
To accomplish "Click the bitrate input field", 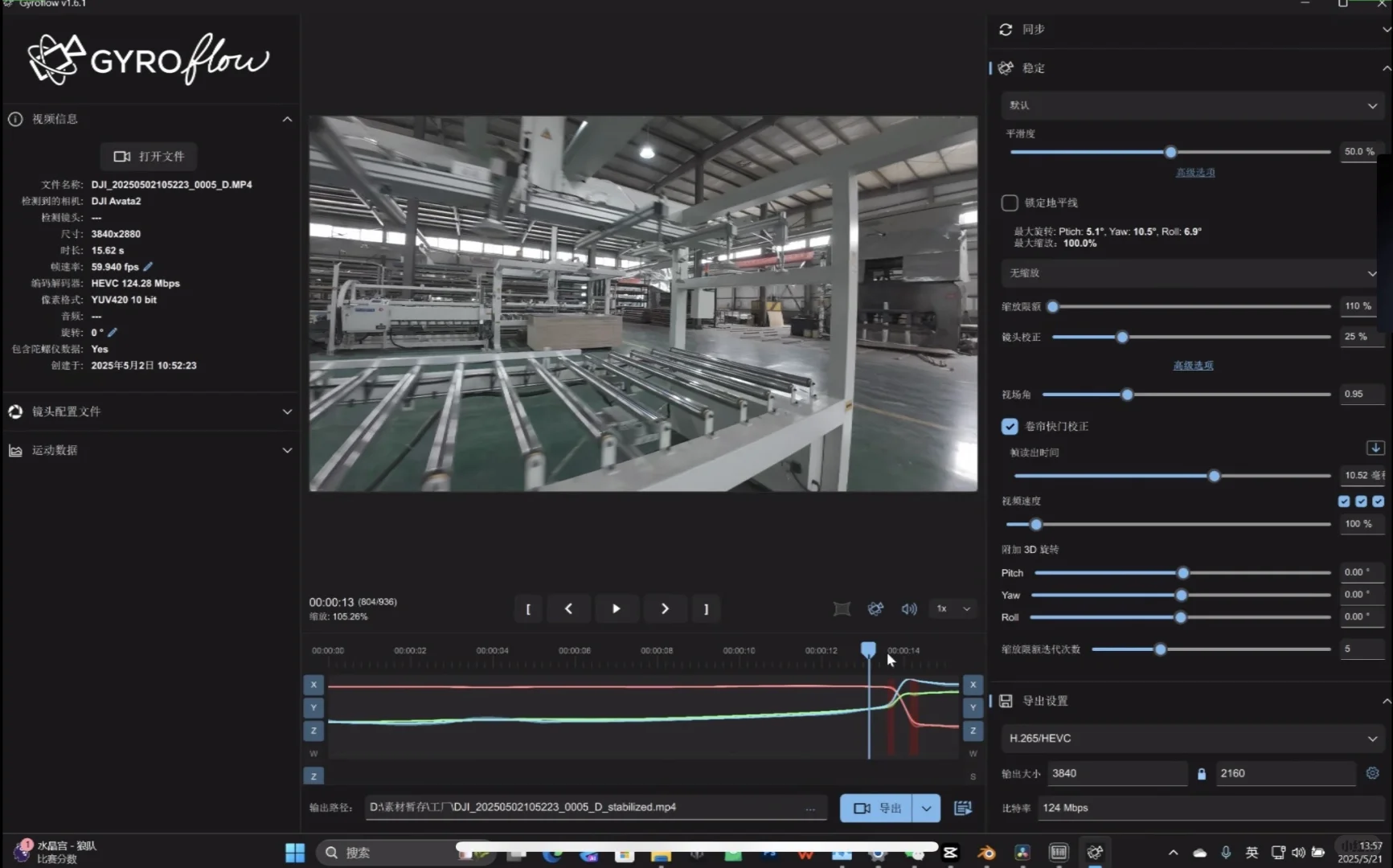I will [1211, 809].
